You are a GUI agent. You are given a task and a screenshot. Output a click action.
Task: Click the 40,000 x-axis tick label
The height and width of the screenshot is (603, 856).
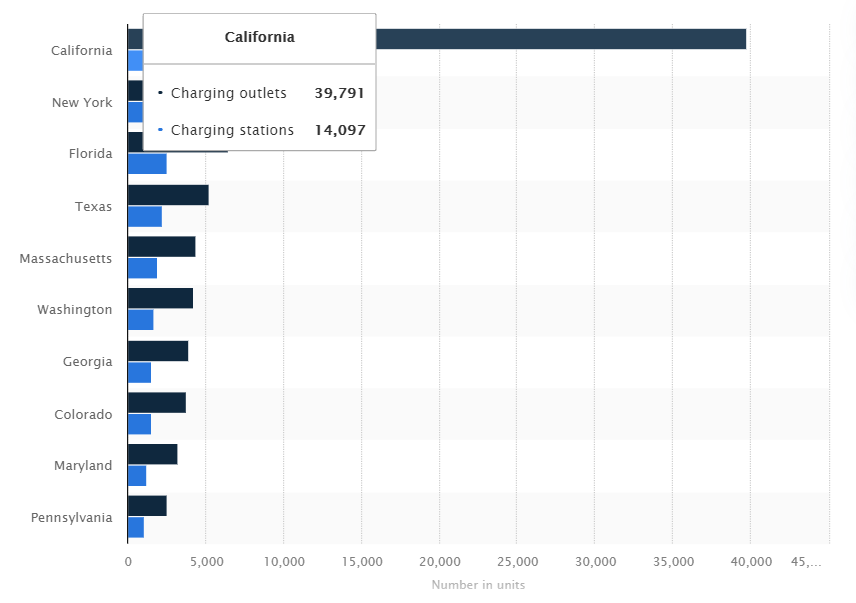[x=751, y=562]
